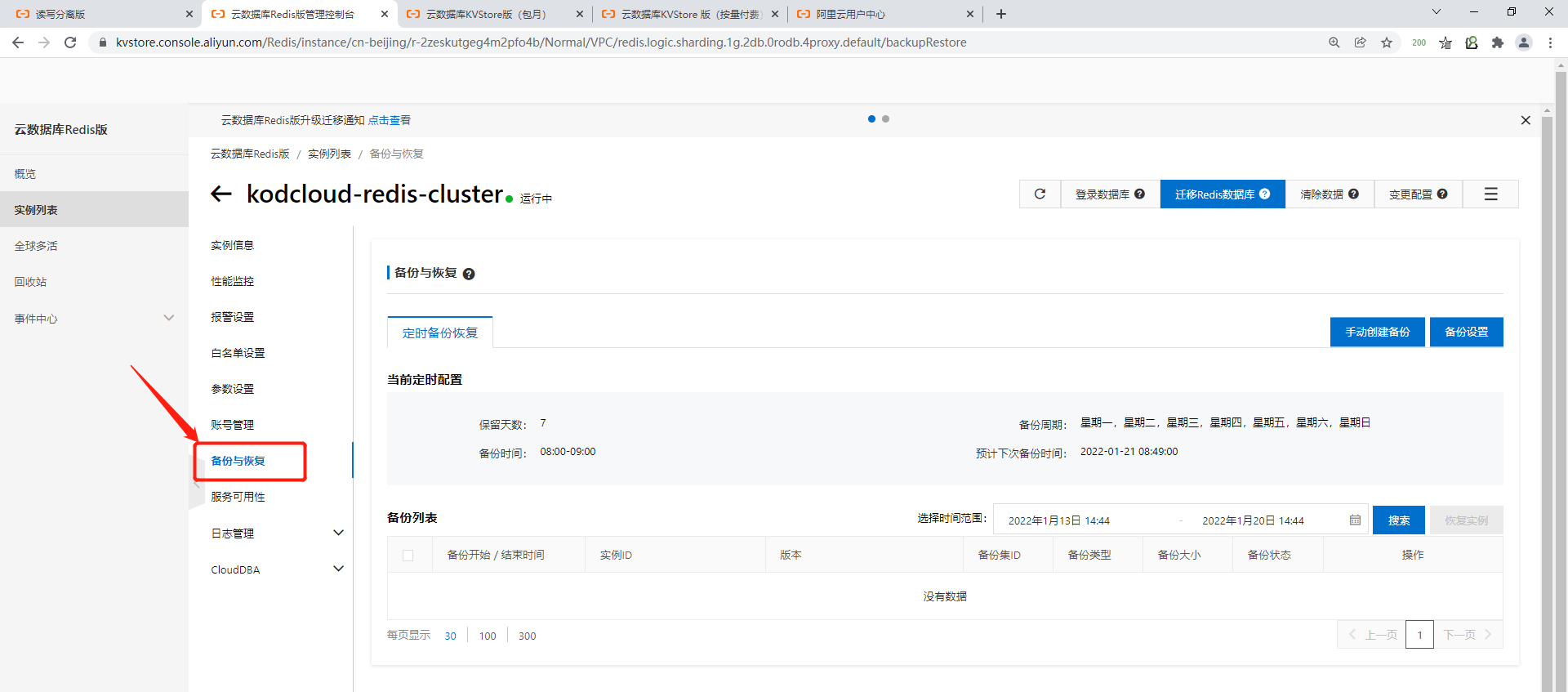Image resolution: width=1568 pixels, height=692 pixels.
Task: Click the back arrow beside kodcloud-redis-cluster
Action: 221,194
